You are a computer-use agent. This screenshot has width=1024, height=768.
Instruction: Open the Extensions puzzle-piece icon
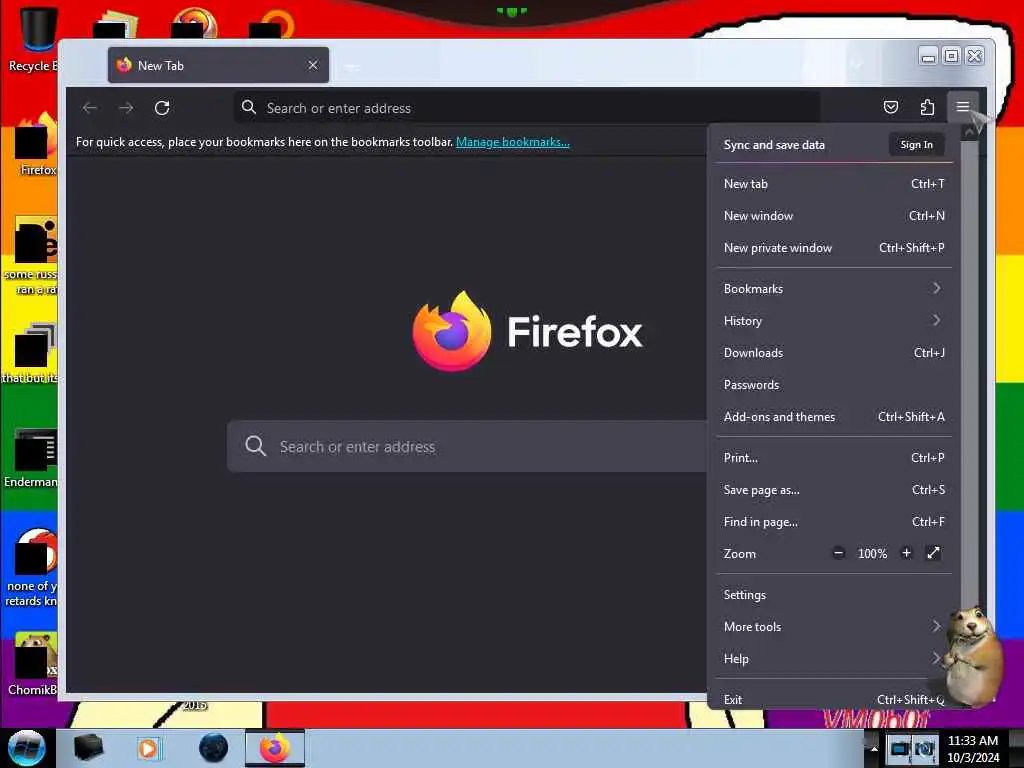(927, 107)
